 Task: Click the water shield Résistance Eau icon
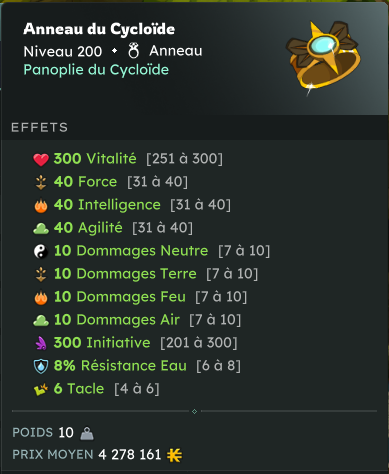pyautogui.click(x=41, y=366)
